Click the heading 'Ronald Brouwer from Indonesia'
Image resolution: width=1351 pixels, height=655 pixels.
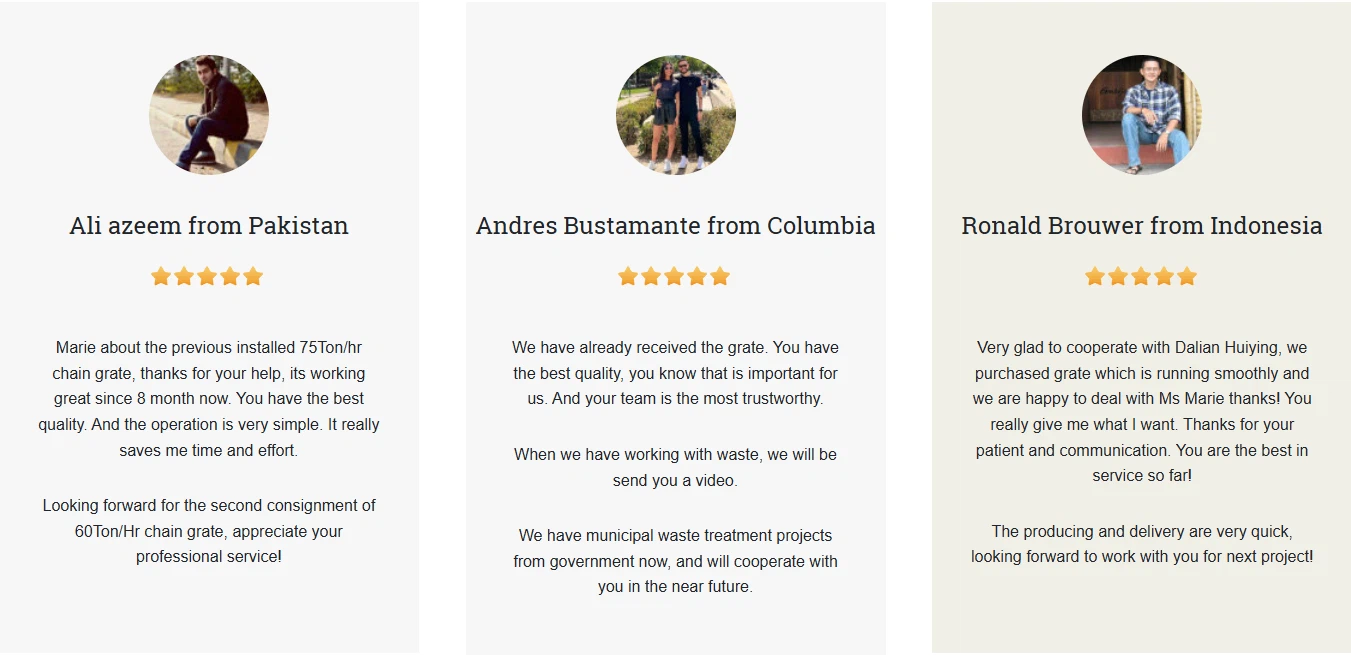click(x=1141, y=226)
